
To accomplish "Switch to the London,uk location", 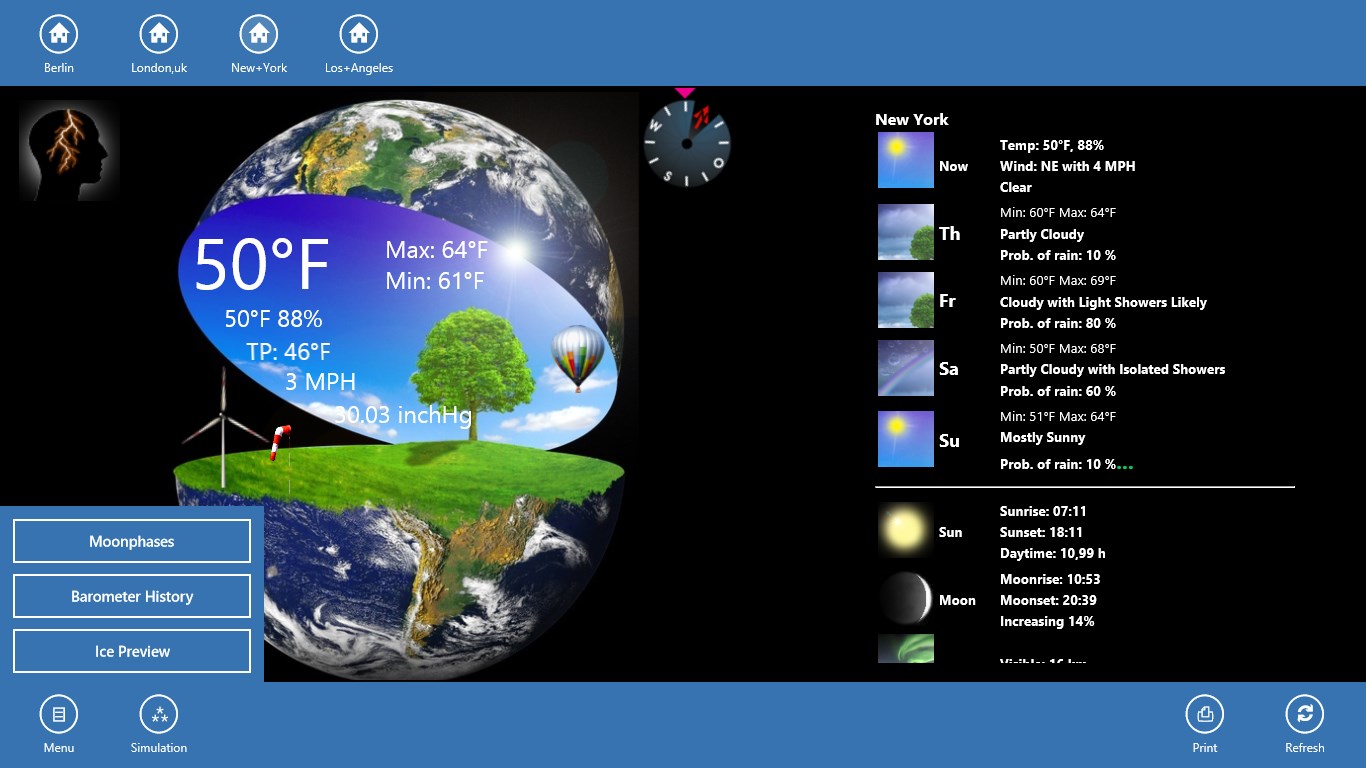I will click(159, 35).
